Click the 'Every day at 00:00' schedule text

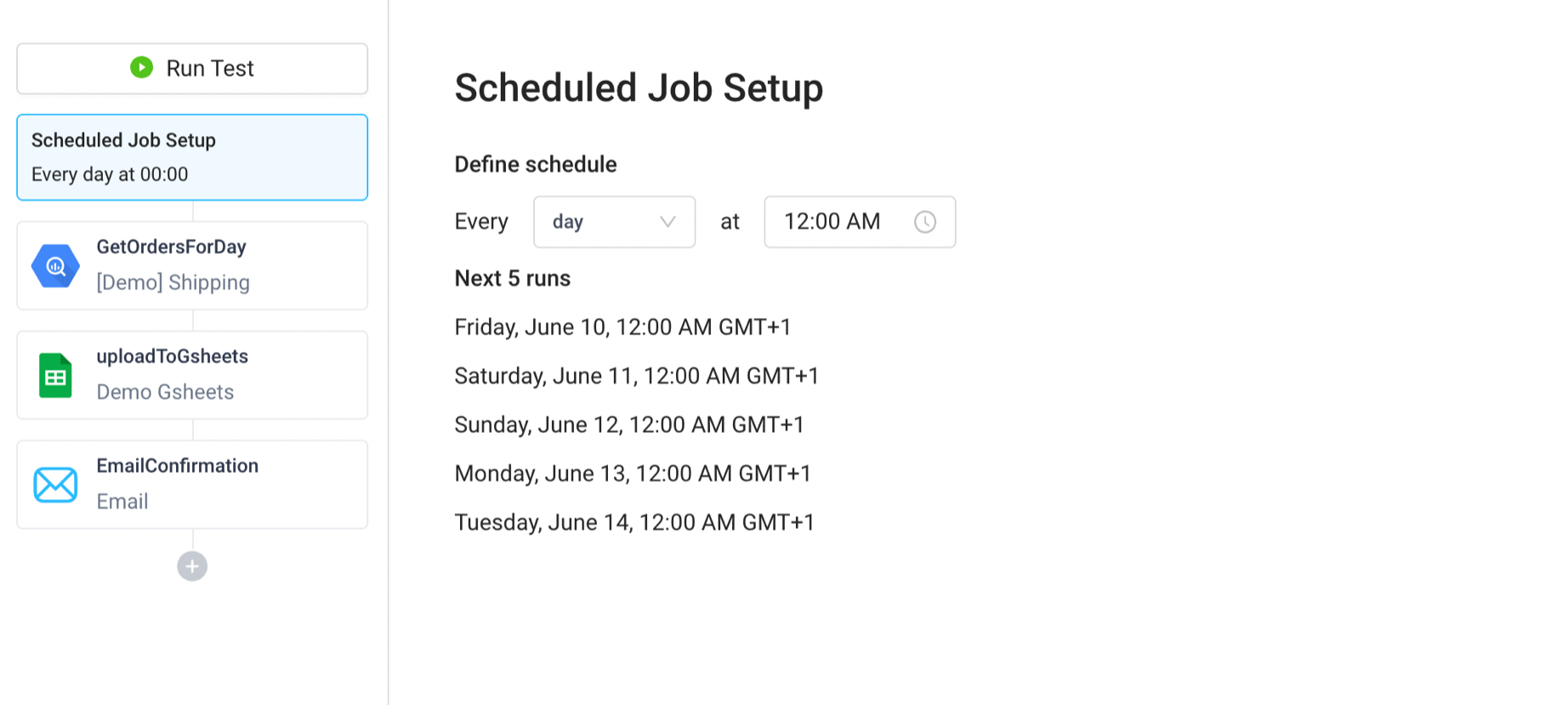(x=109, y=174)
